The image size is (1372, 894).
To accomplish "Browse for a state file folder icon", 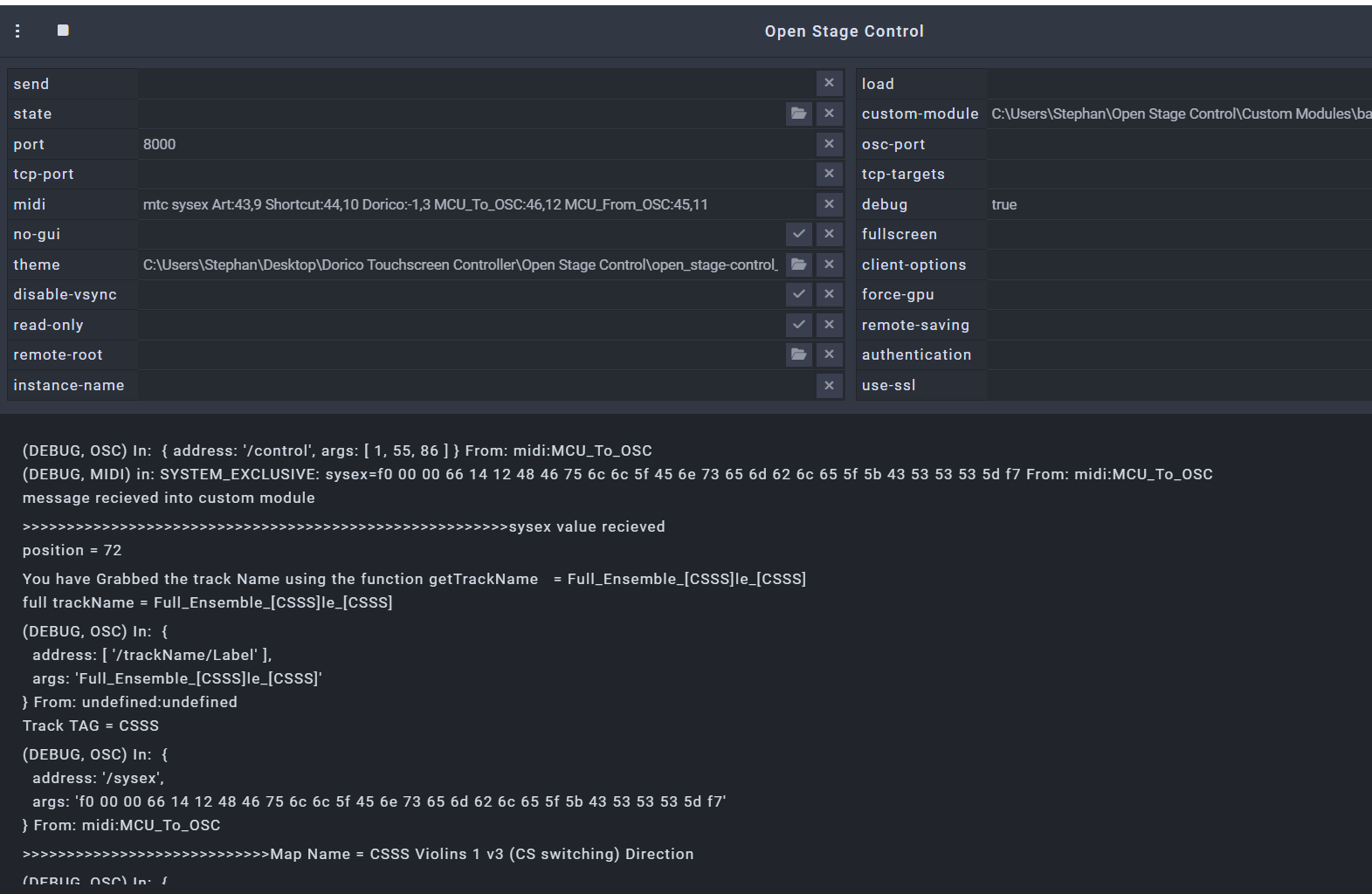I will pyautogui.click(x=798, y=113).
